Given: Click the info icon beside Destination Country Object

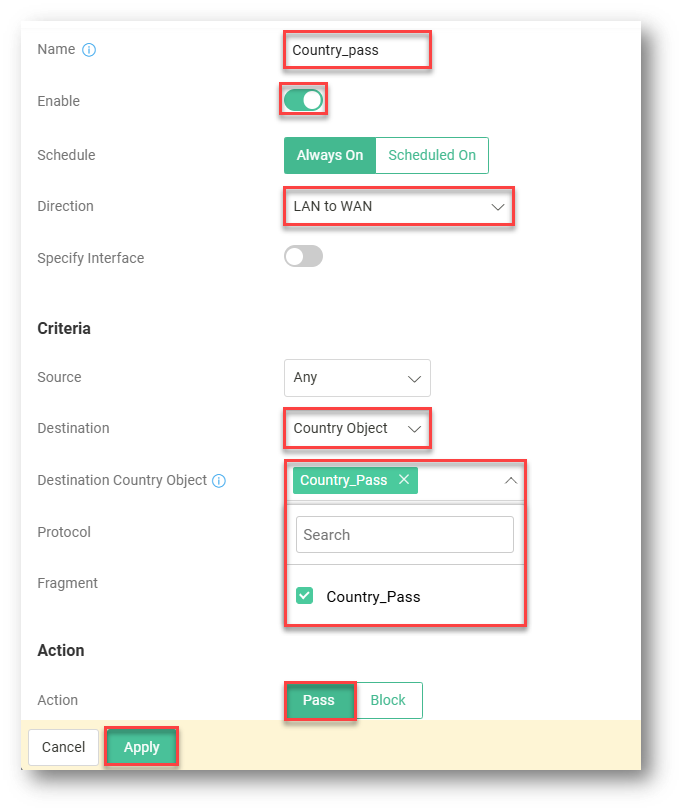Looking at the screenshot, I should [219, 481].
